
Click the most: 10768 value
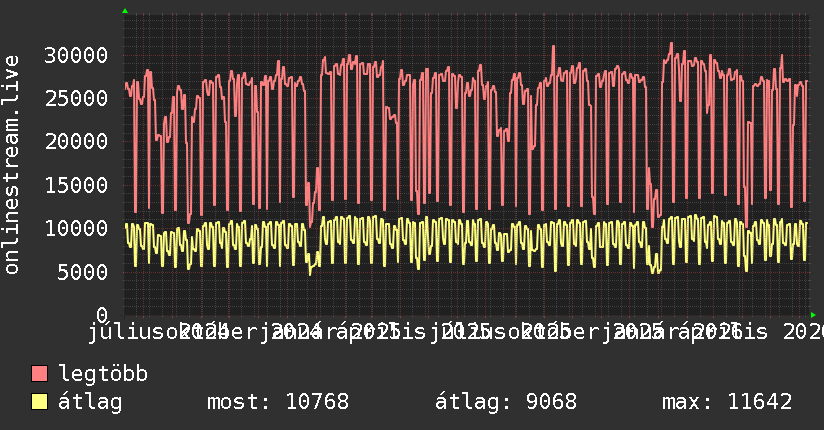(278, 402)
